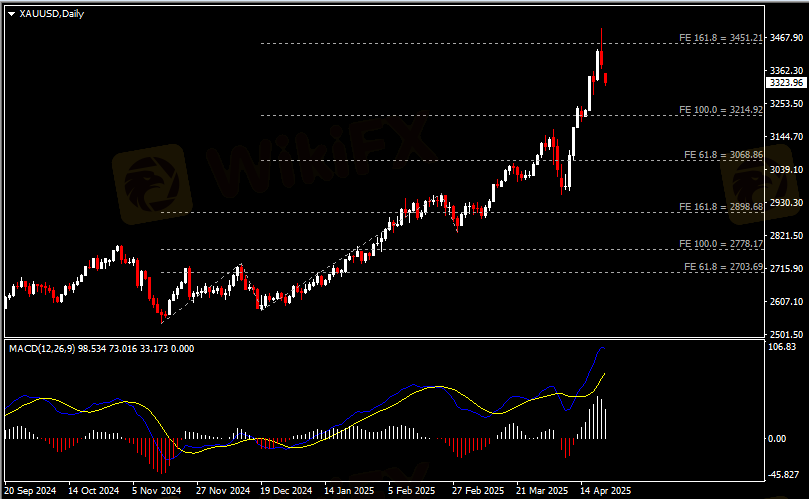
Task: Click the MACD scale value 106.83
Action: click(782, 347)
